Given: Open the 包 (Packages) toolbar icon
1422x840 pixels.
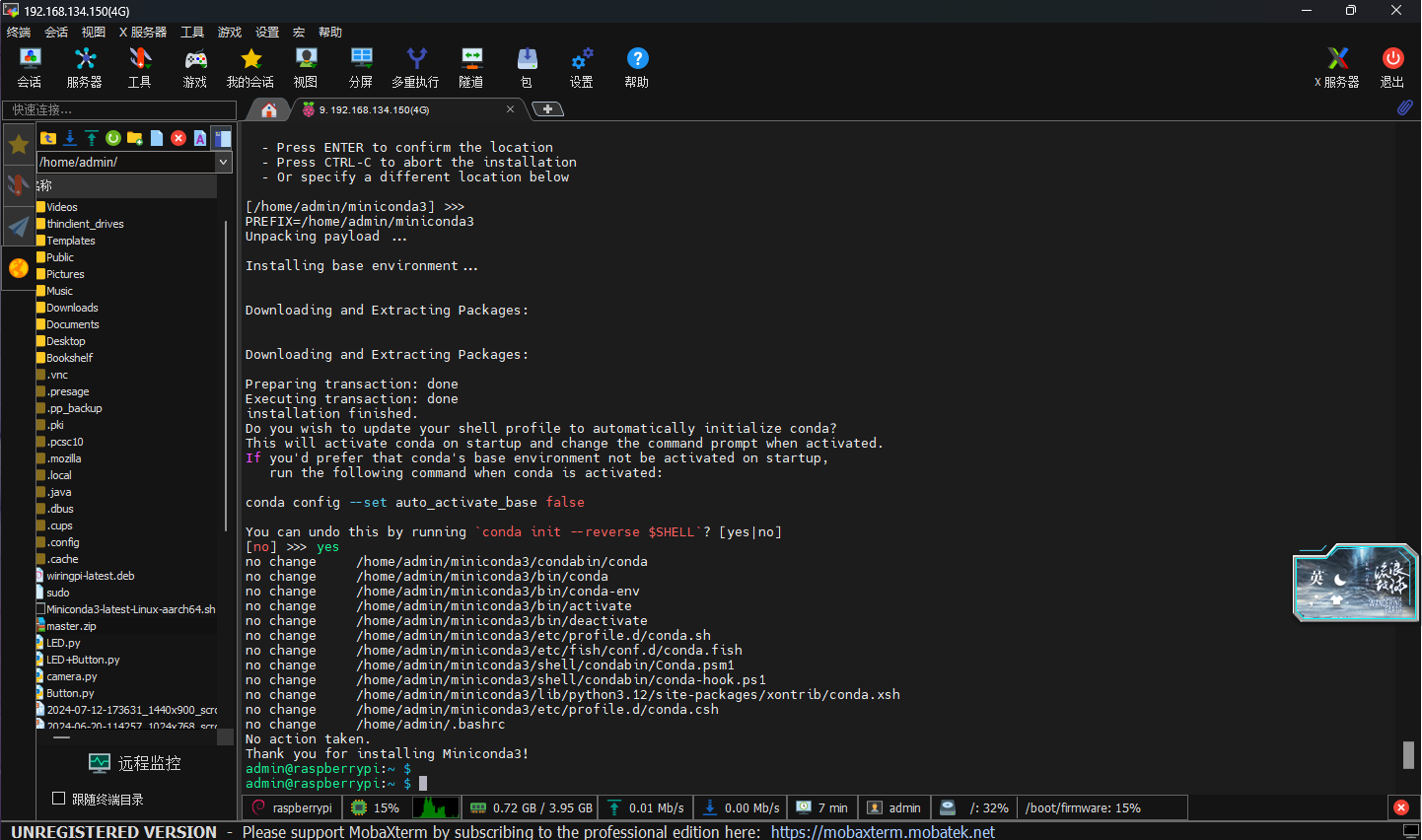Looking at the screenshot, I should pos(527,68).
